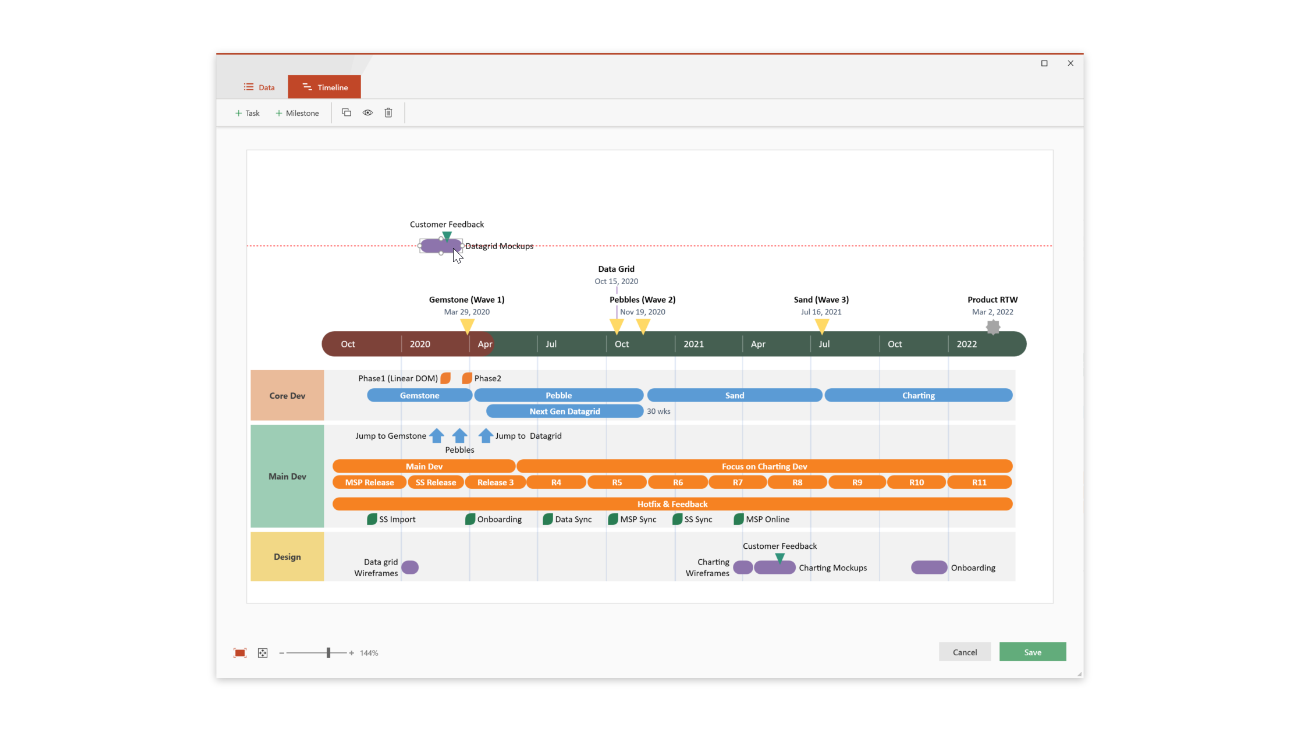Select the Gemstone (Wave 1) milestone marker

pos(467,326)
